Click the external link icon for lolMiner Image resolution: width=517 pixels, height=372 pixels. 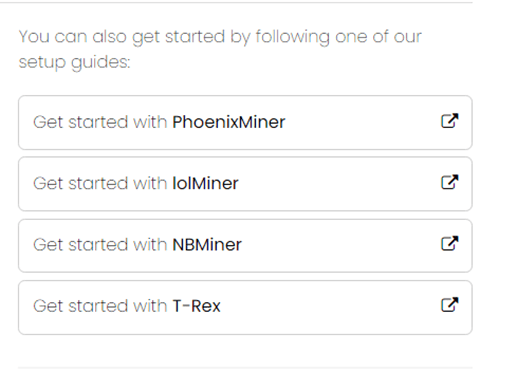[x=450, y=182]
